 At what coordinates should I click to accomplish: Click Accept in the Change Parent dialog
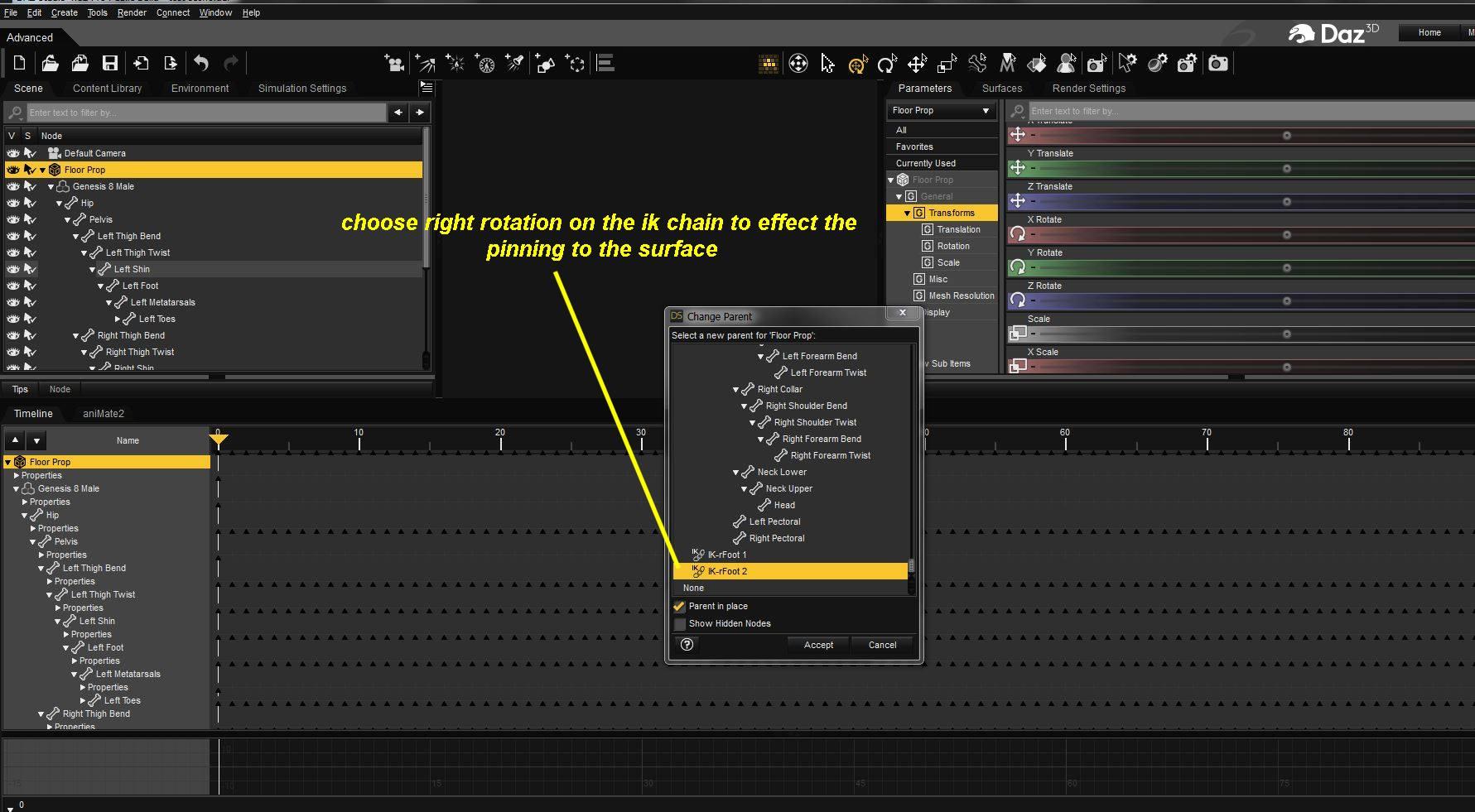tap(818, 645)
